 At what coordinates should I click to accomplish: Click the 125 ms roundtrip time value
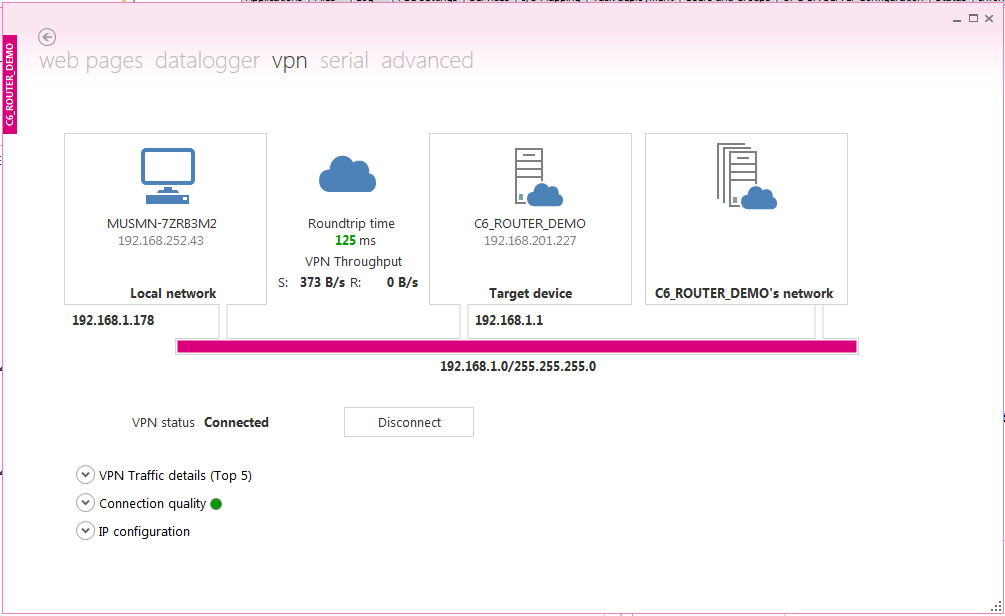click(x=355, y=240)
